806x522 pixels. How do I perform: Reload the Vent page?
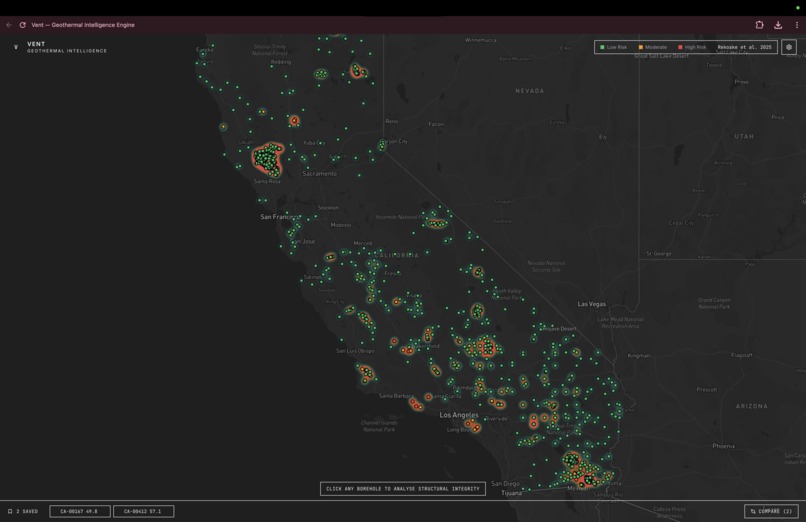pyautogui.click(x=23, y=25)
